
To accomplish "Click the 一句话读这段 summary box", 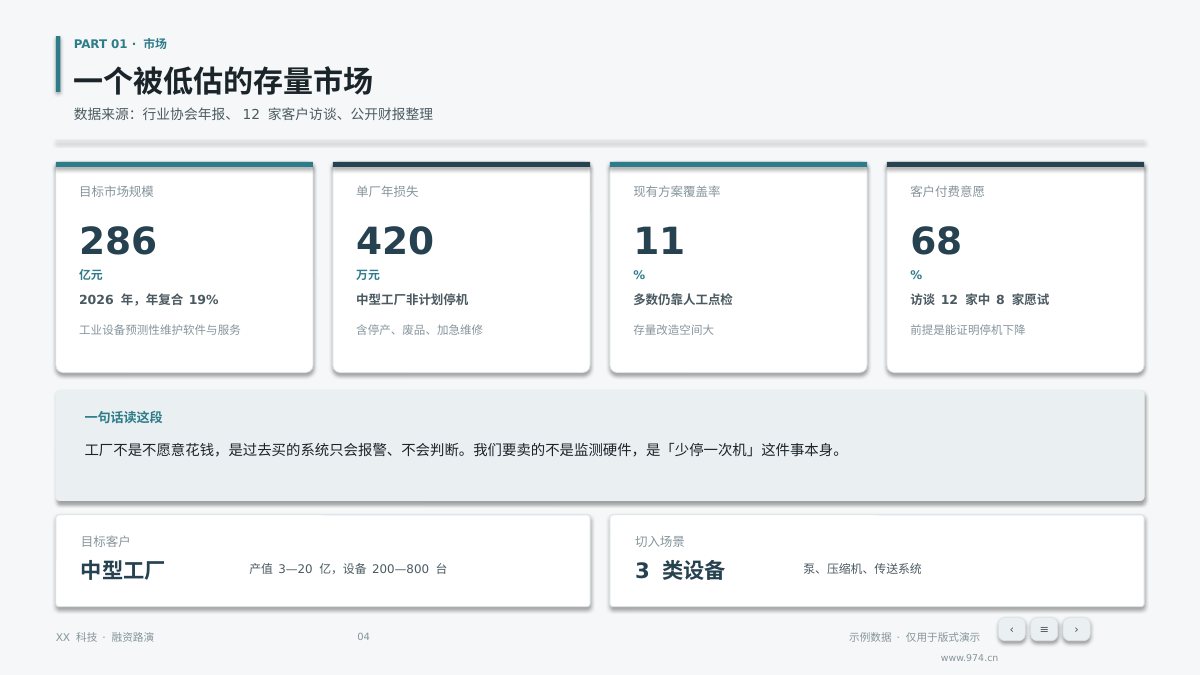I will [600, 446].
